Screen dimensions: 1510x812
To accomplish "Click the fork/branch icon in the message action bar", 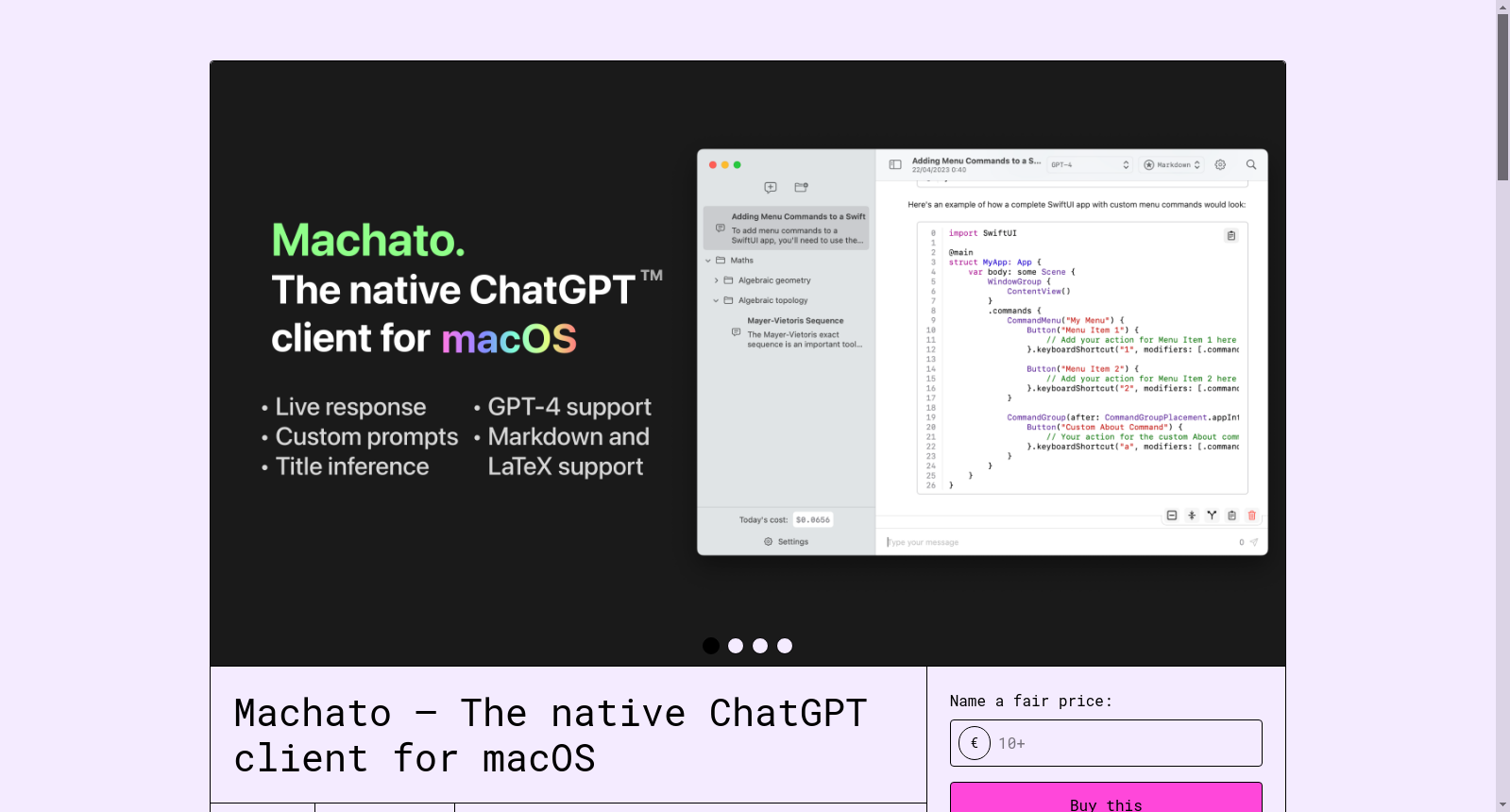I will pyautogui.click(x=1212, y=516).
